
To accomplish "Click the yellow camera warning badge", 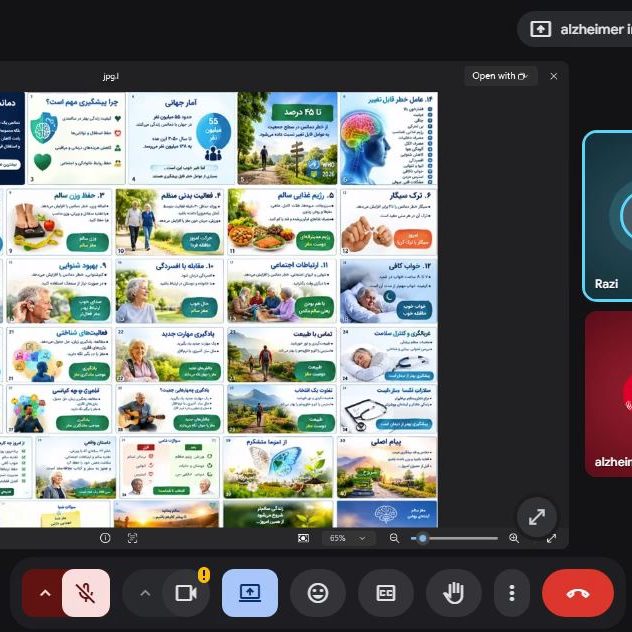I will [204, 575].
